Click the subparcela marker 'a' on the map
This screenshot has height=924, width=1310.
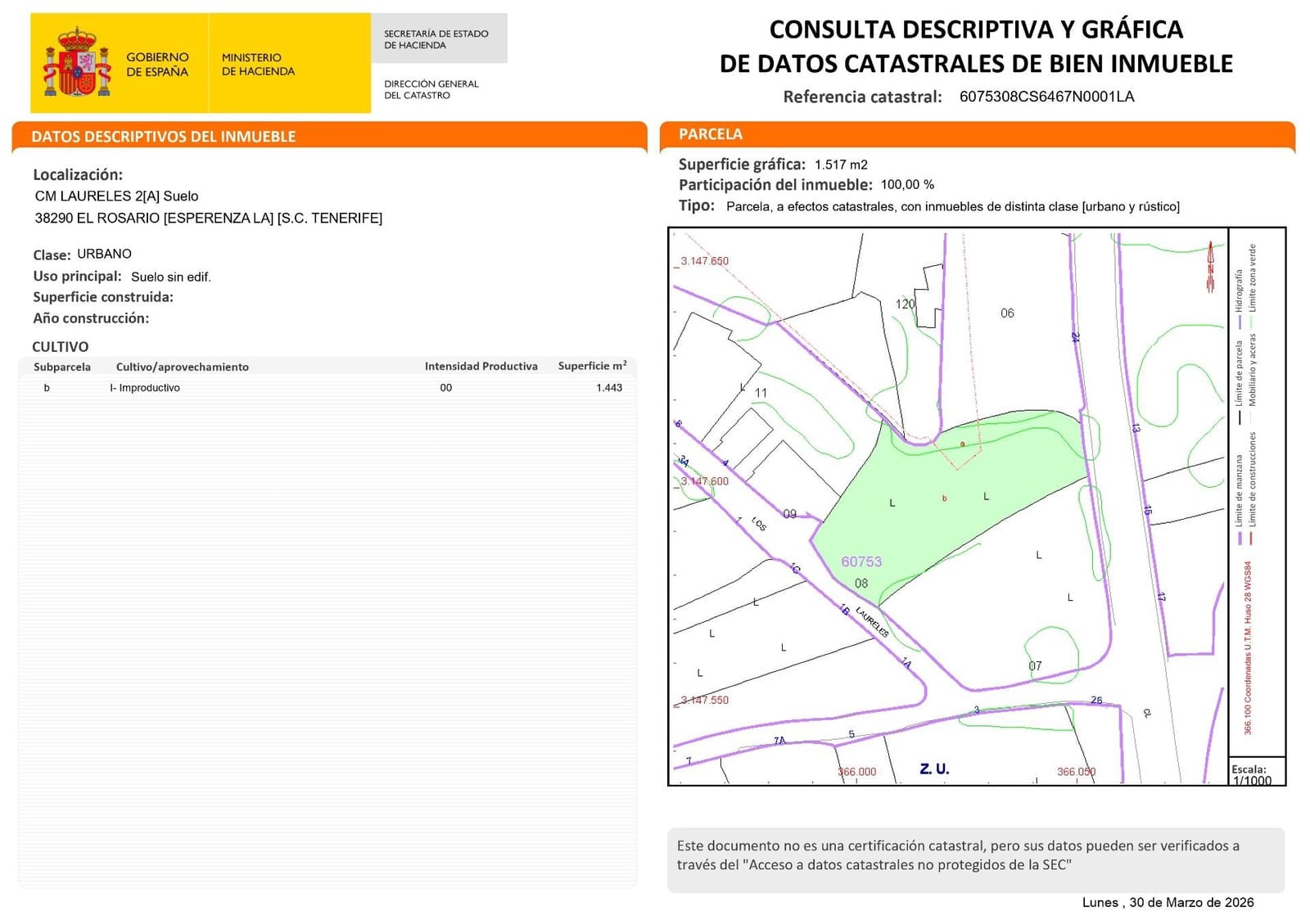[962, 444]
